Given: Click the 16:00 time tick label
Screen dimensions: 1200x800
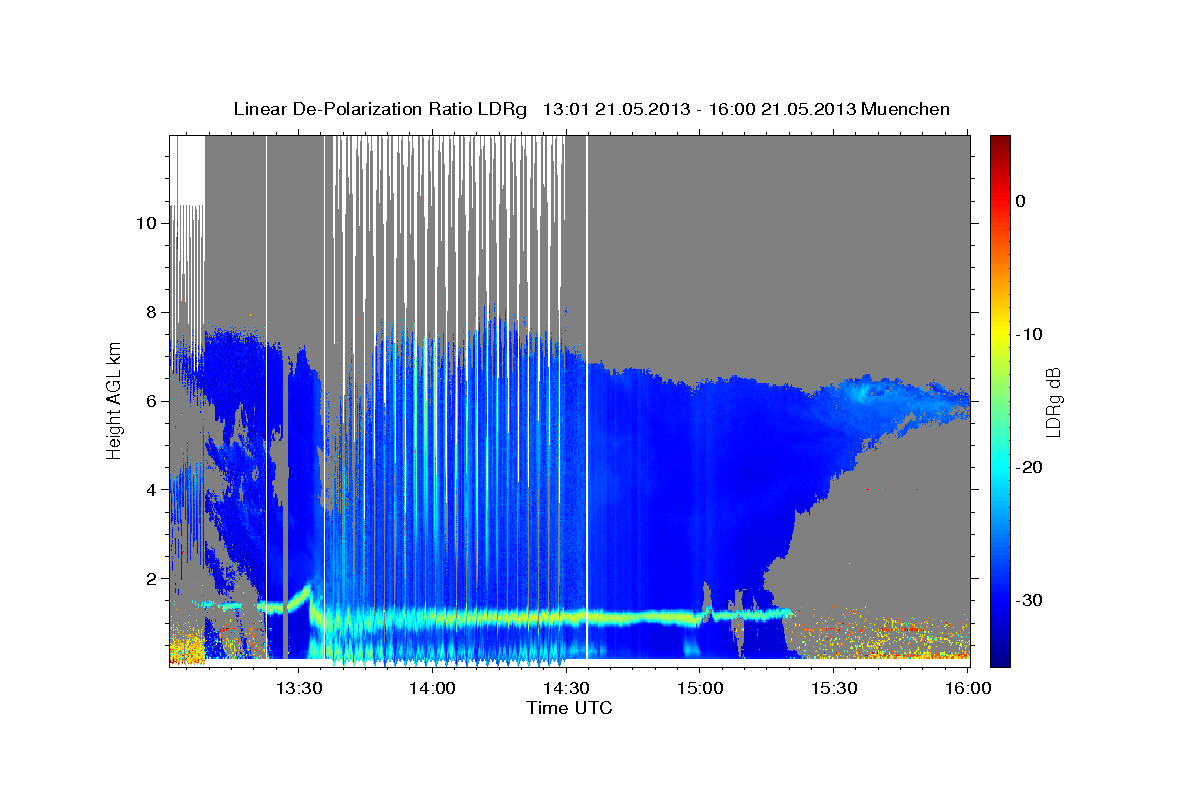Looking at the screenshot, I should click(x=967, y=688).
